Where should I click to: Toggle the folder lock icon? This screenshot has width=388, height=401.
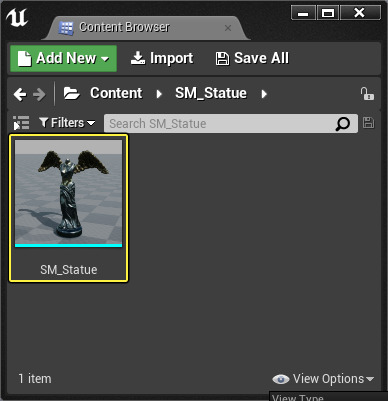tap(367, 94)
